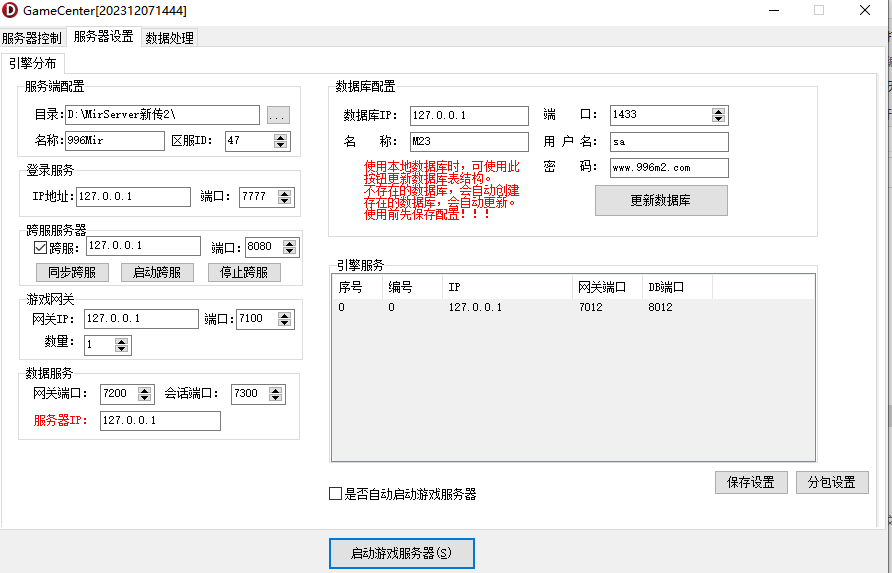Increase the database 端口 1433 spinner

pyautogui.click(x=719, y=111)
